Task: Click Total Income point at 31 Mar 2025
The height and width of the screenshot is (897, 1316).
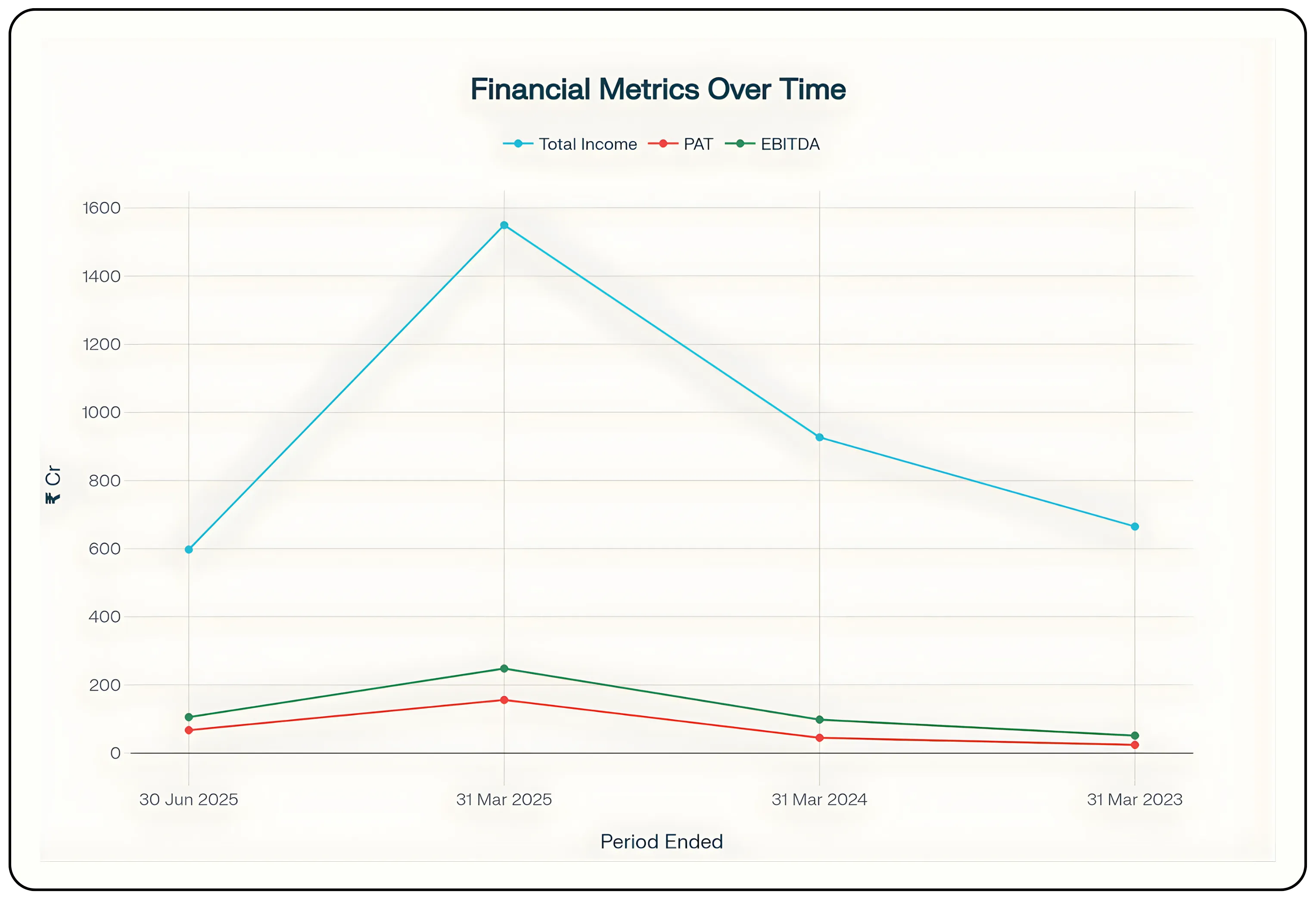Action: point(504,225)
